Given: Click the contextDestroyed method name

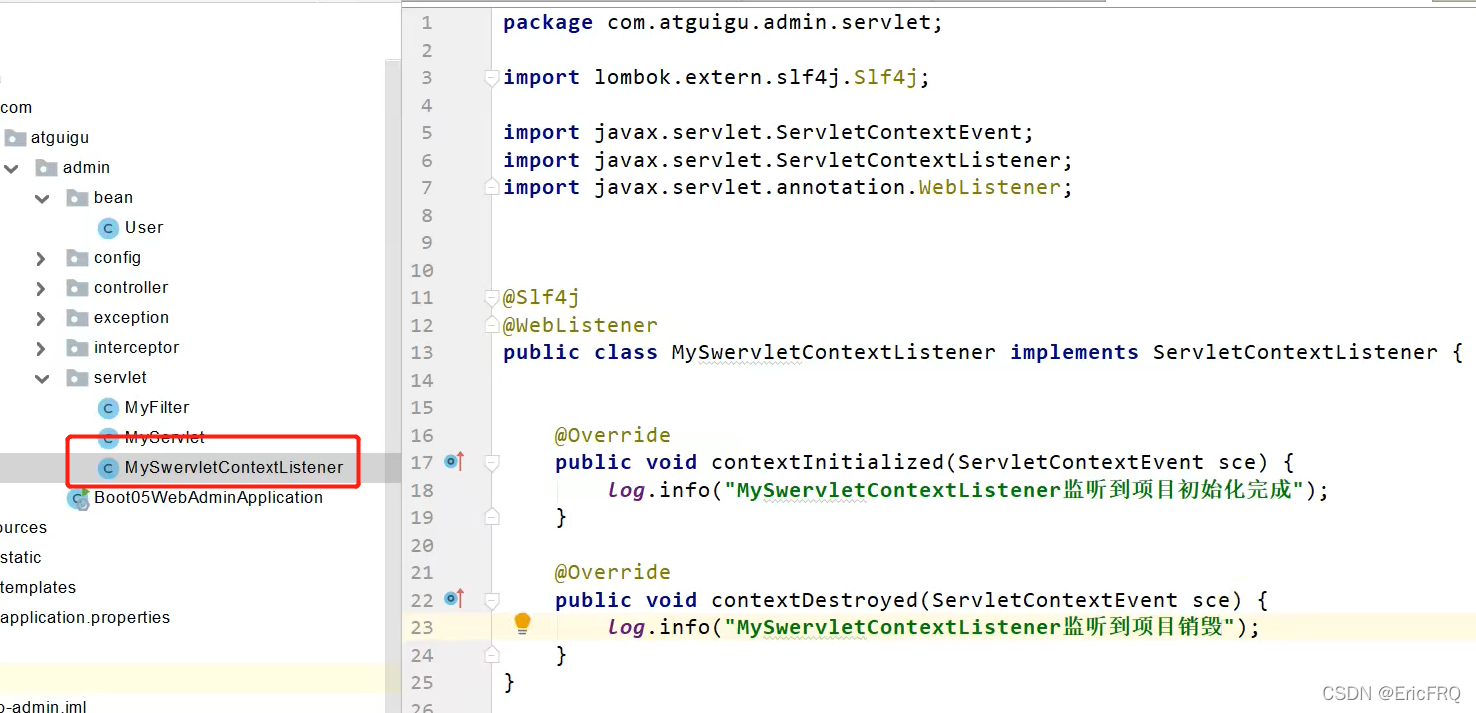Looking at the screenshot, I should click(814, 600).
